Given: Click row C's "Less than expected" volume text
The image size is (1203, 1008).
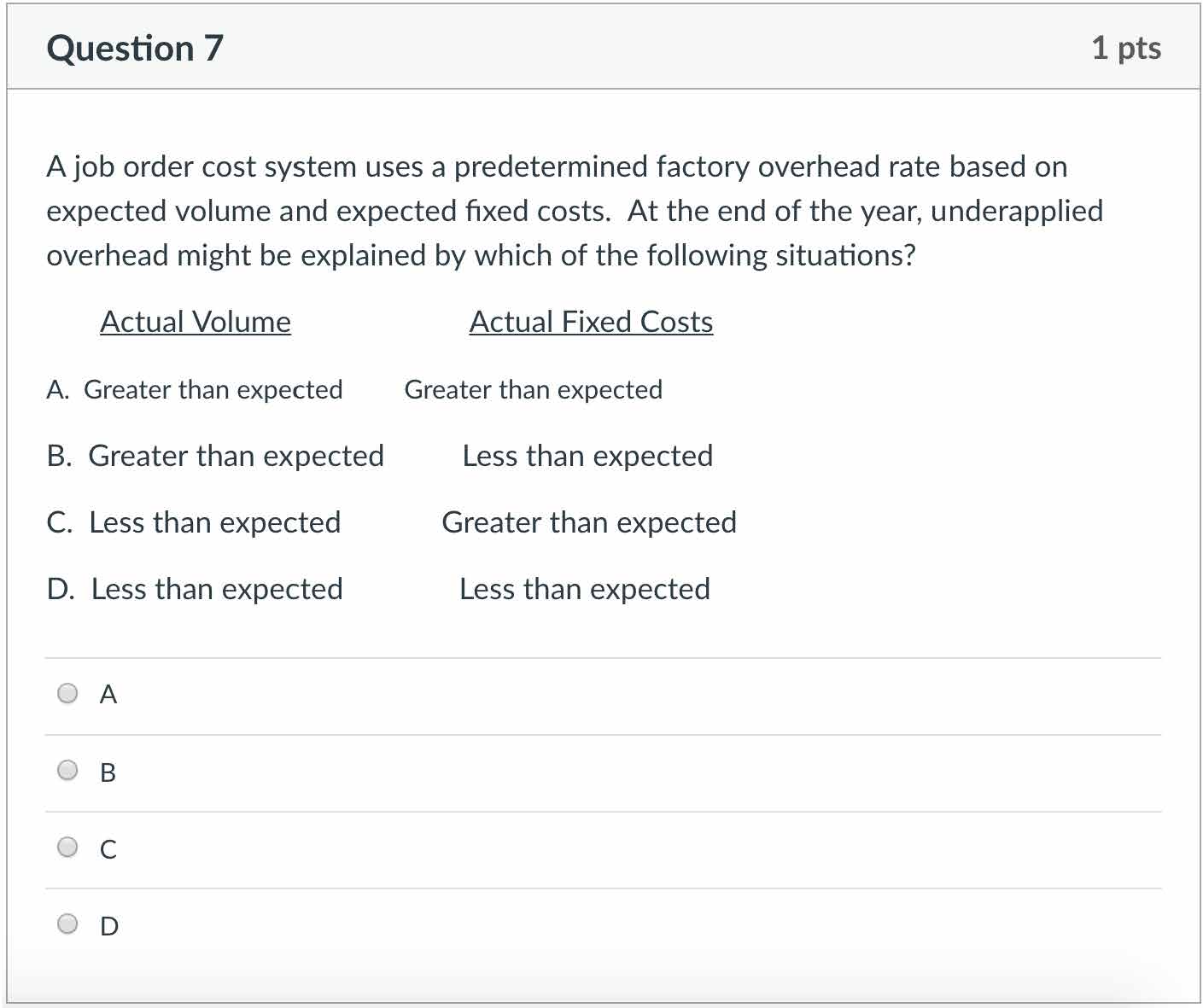Looking at the screenshot, I should 214,522.
